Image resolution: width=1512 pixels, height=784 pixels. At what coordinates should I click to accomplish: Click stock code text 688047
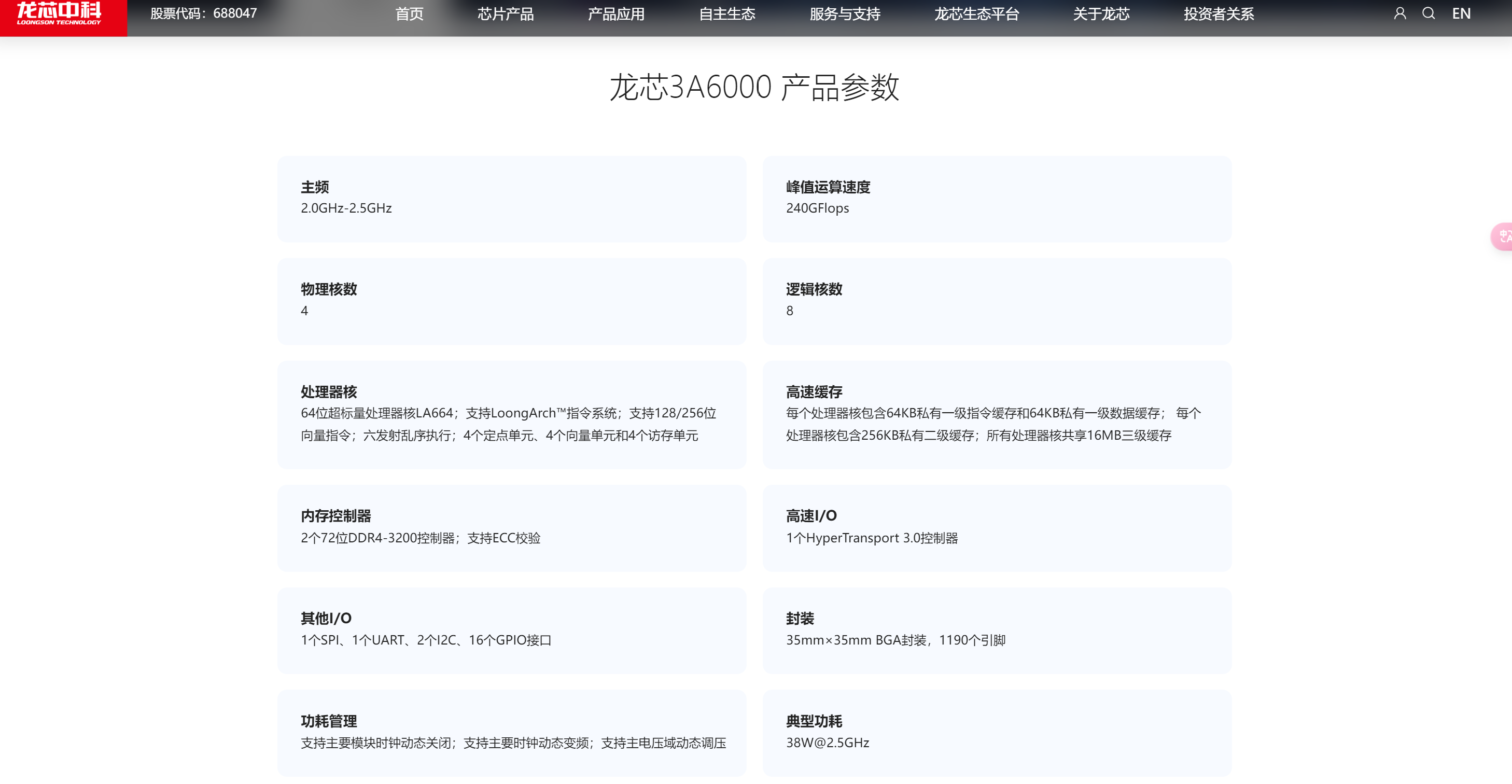point(204,13)
